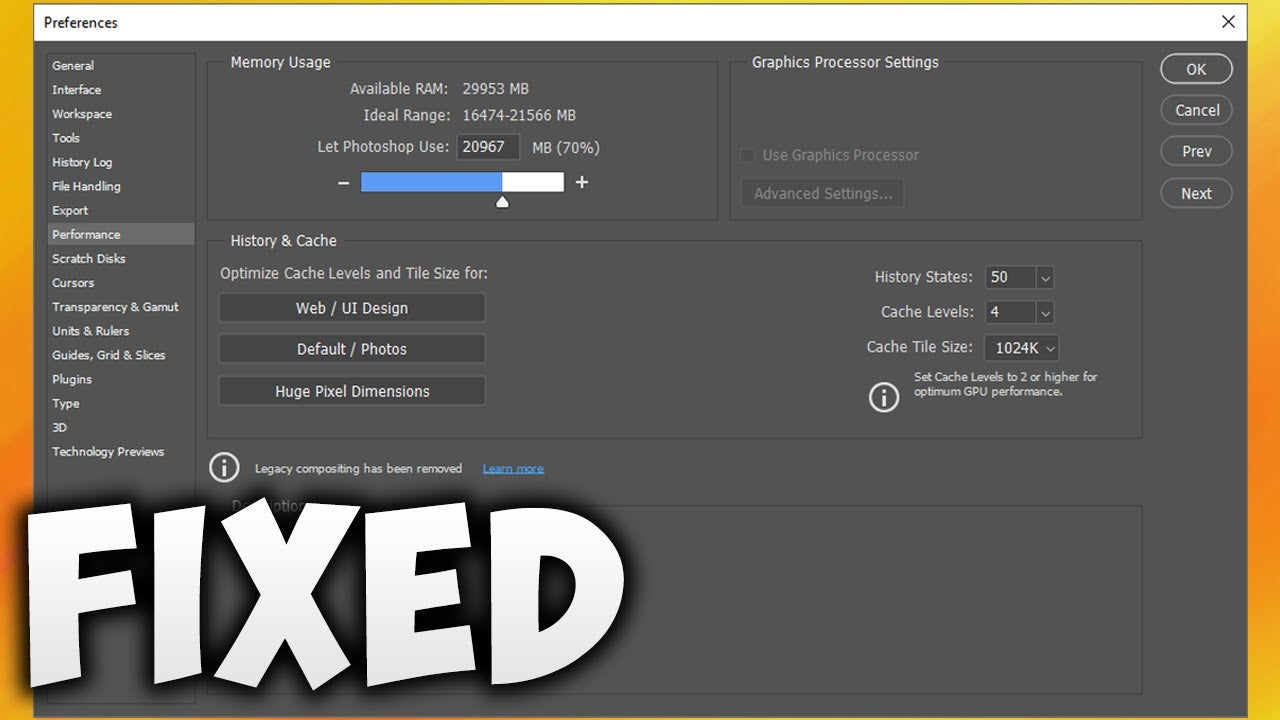The image size is (1280, 720).
Task: Click the memory usage slider handle
Action: (x=502, y=202)
